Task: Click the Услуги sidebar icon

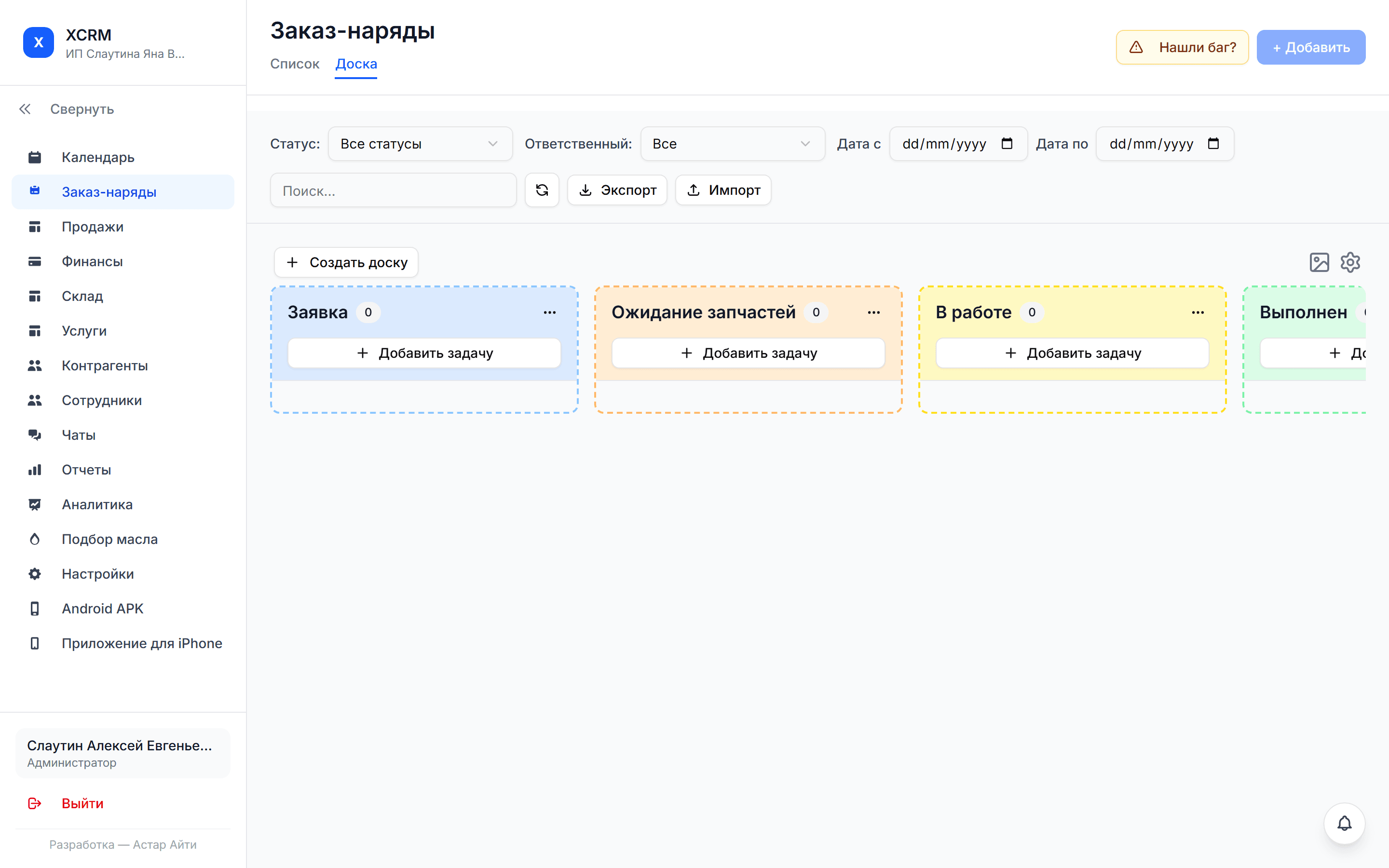Action: (34, 331)
